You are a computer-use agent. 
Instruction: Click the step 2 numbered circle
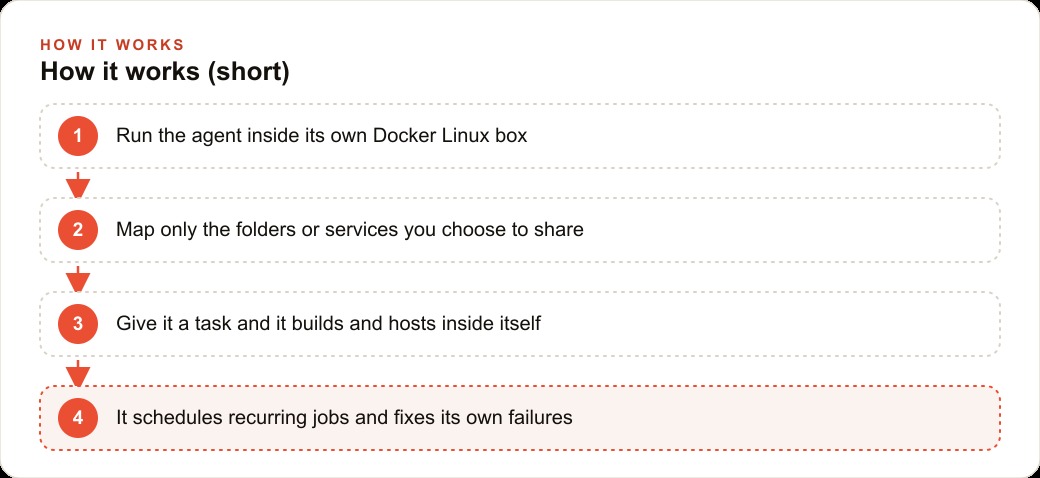click(x=78, y=230)
